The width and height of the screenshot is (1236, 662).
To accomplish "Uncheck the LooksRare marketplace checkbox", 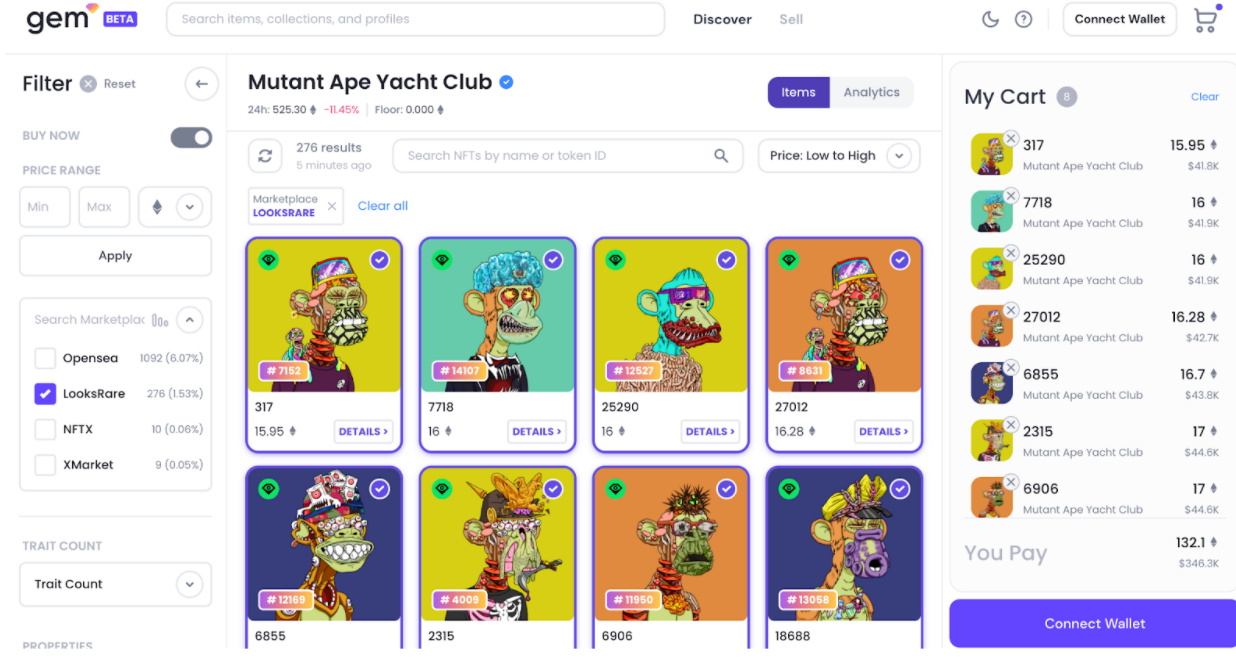I will (x=45, y=394).
